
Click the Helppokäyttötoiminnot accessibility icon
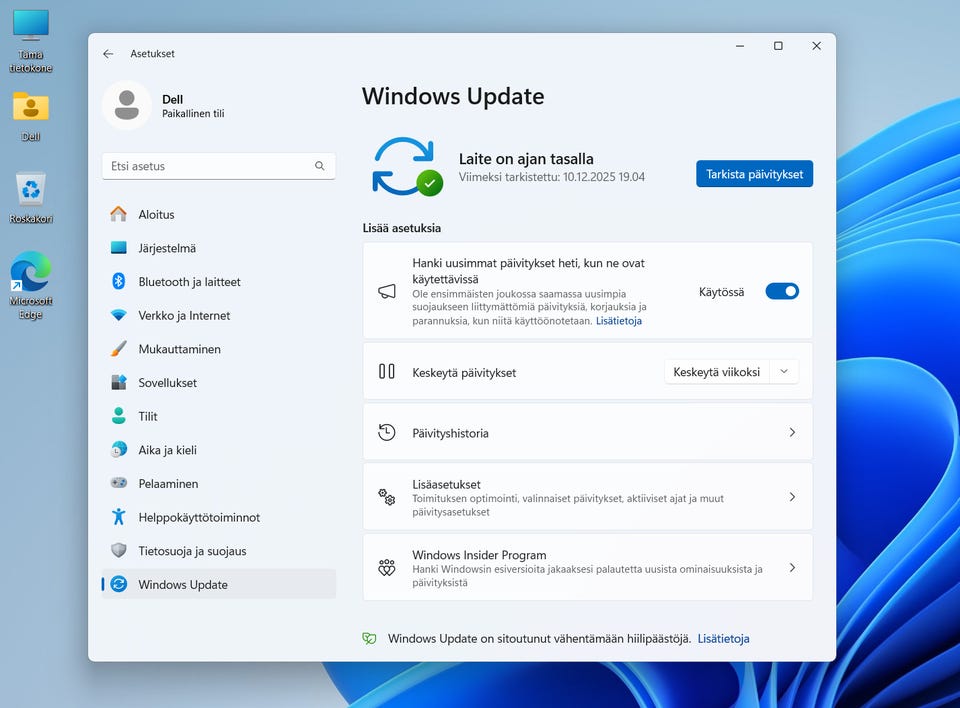pos(119,517)
